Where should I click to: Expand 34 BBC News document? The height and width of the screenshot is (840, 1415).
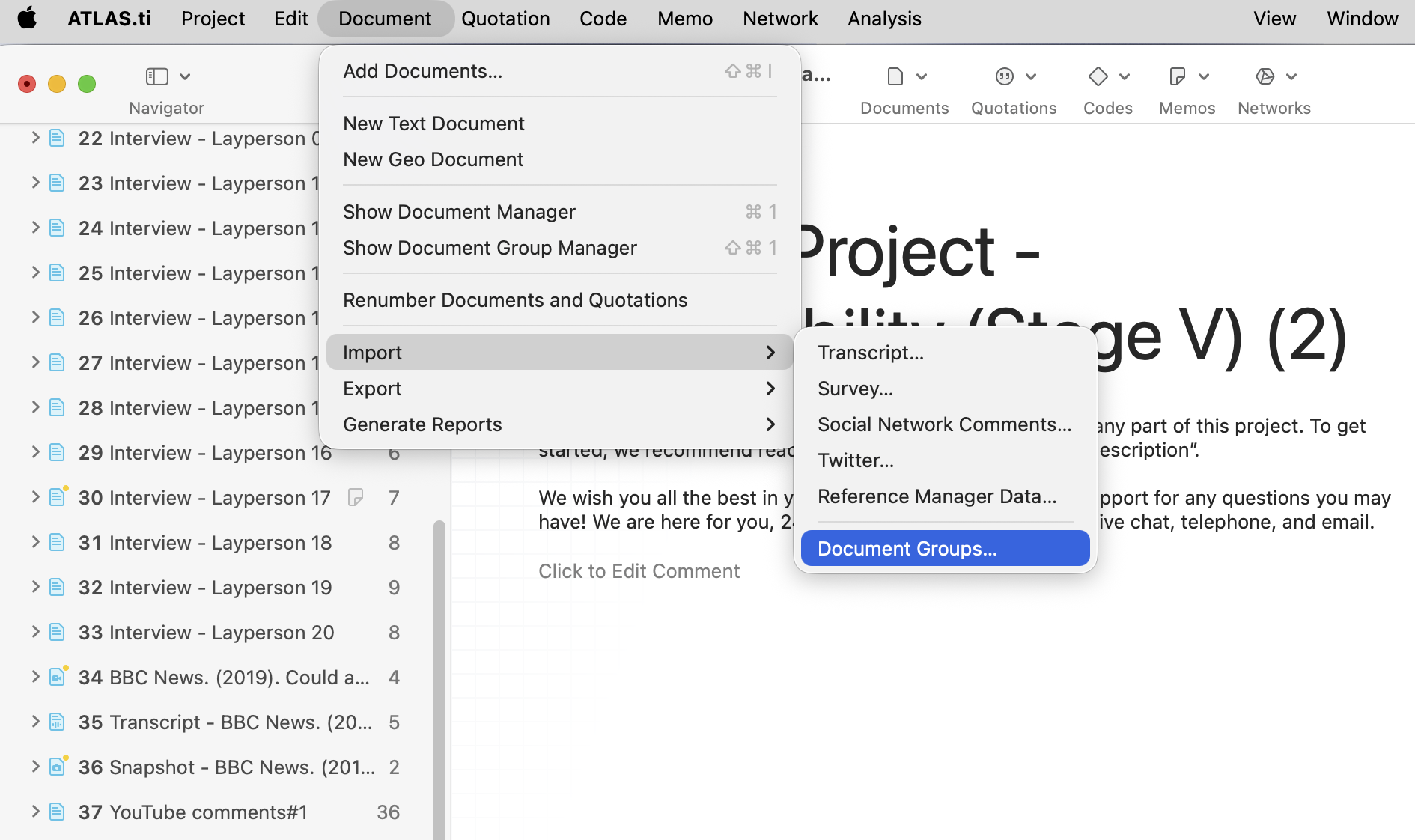[x=34, y=677]
